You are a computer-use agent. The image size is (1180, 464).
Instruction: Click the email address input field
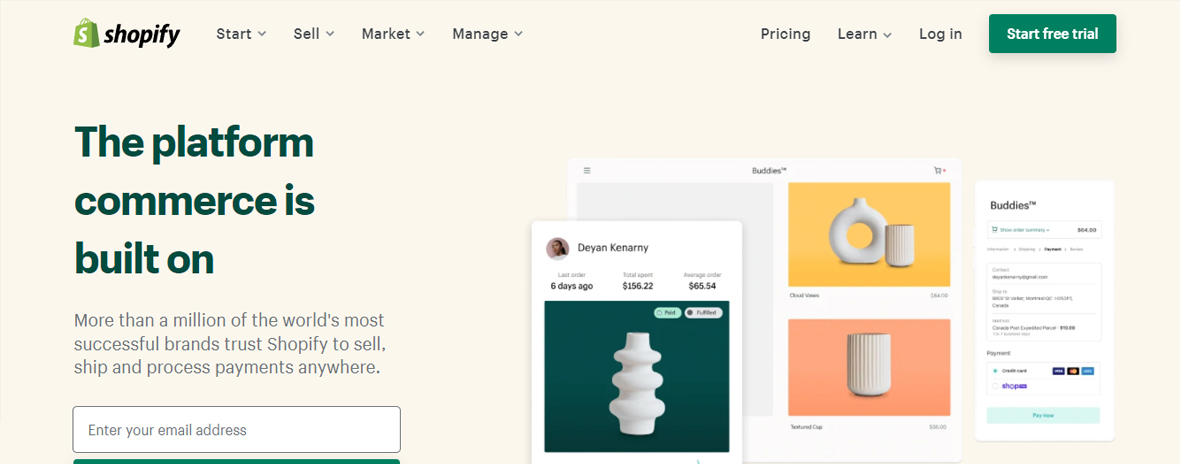click(x=236, y=429)
